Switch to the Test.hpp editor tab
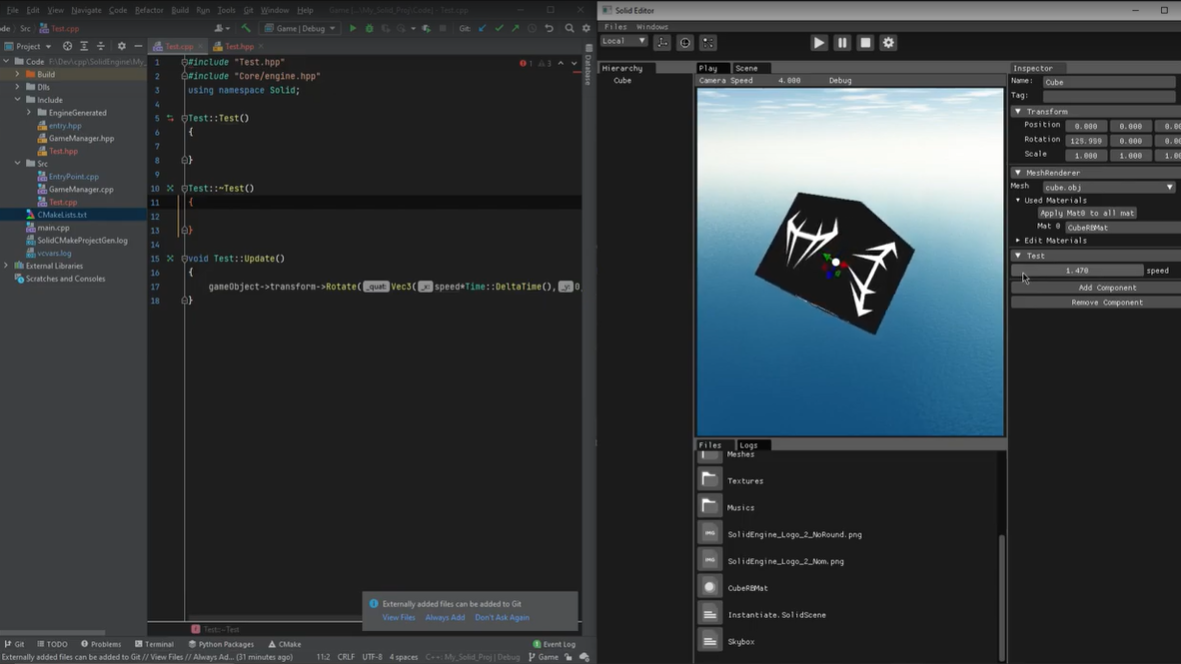 (x=239, y=47)
